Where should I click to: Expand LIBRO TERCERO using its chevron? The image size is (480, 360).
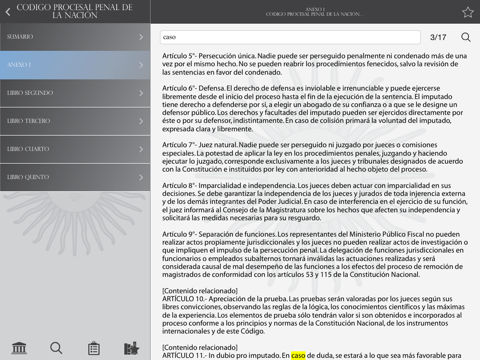[141, 121]
